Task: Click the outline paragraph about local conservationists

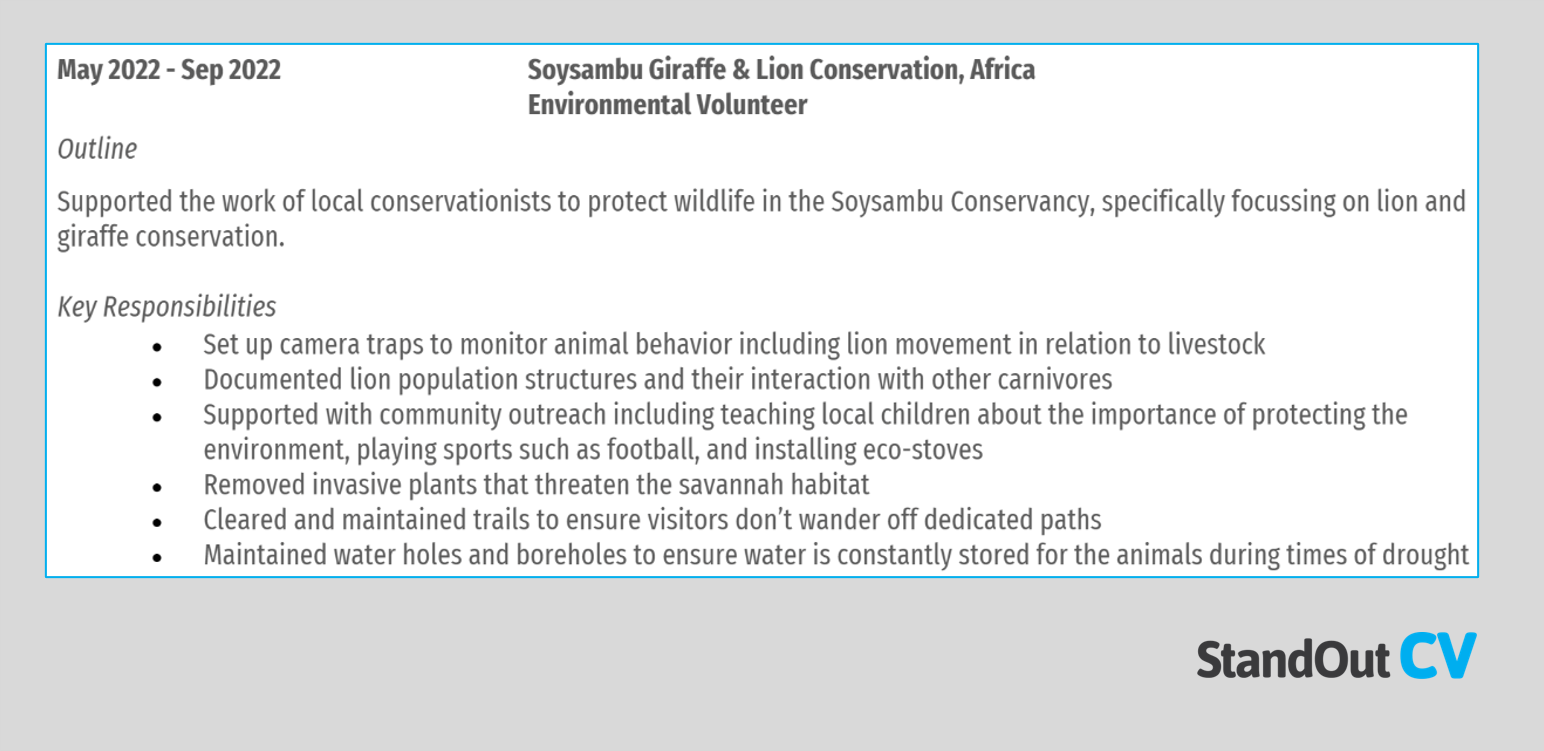Action: (x=761, y=219)
